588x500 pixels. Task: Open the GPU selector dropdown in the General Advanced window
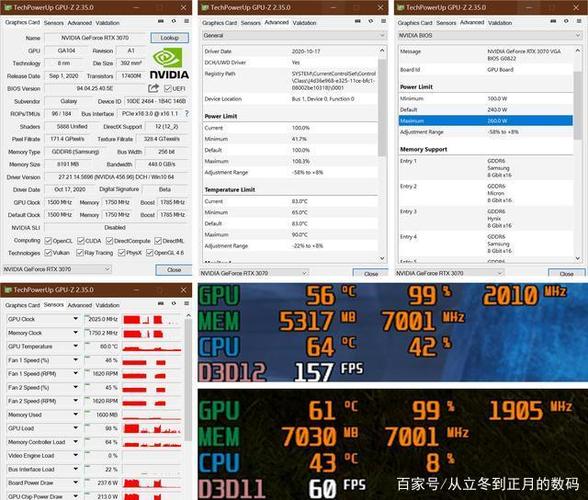pos(254,273)
